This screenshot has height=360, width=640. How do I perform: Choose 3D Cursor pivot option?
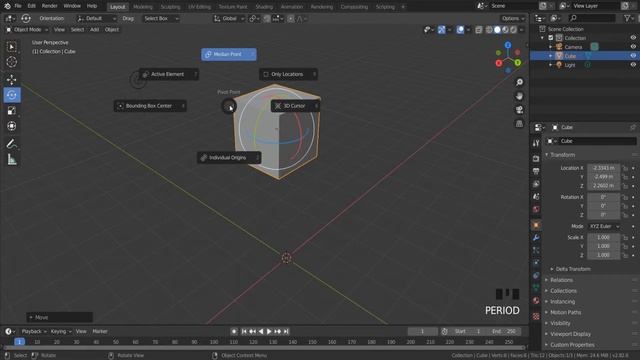(296, 106)
